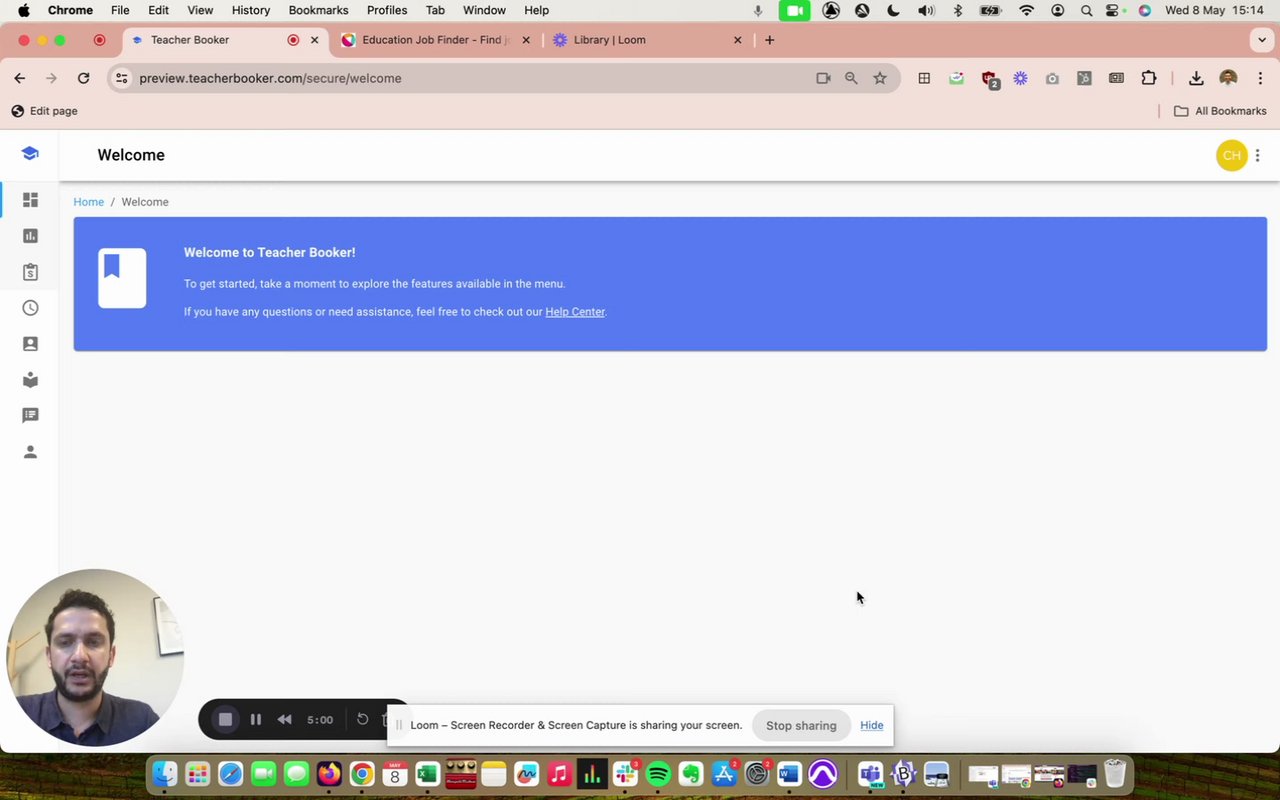This screenshot has width=1280, height=800.
Task: Open the Help menu
Action: [537, 10]
